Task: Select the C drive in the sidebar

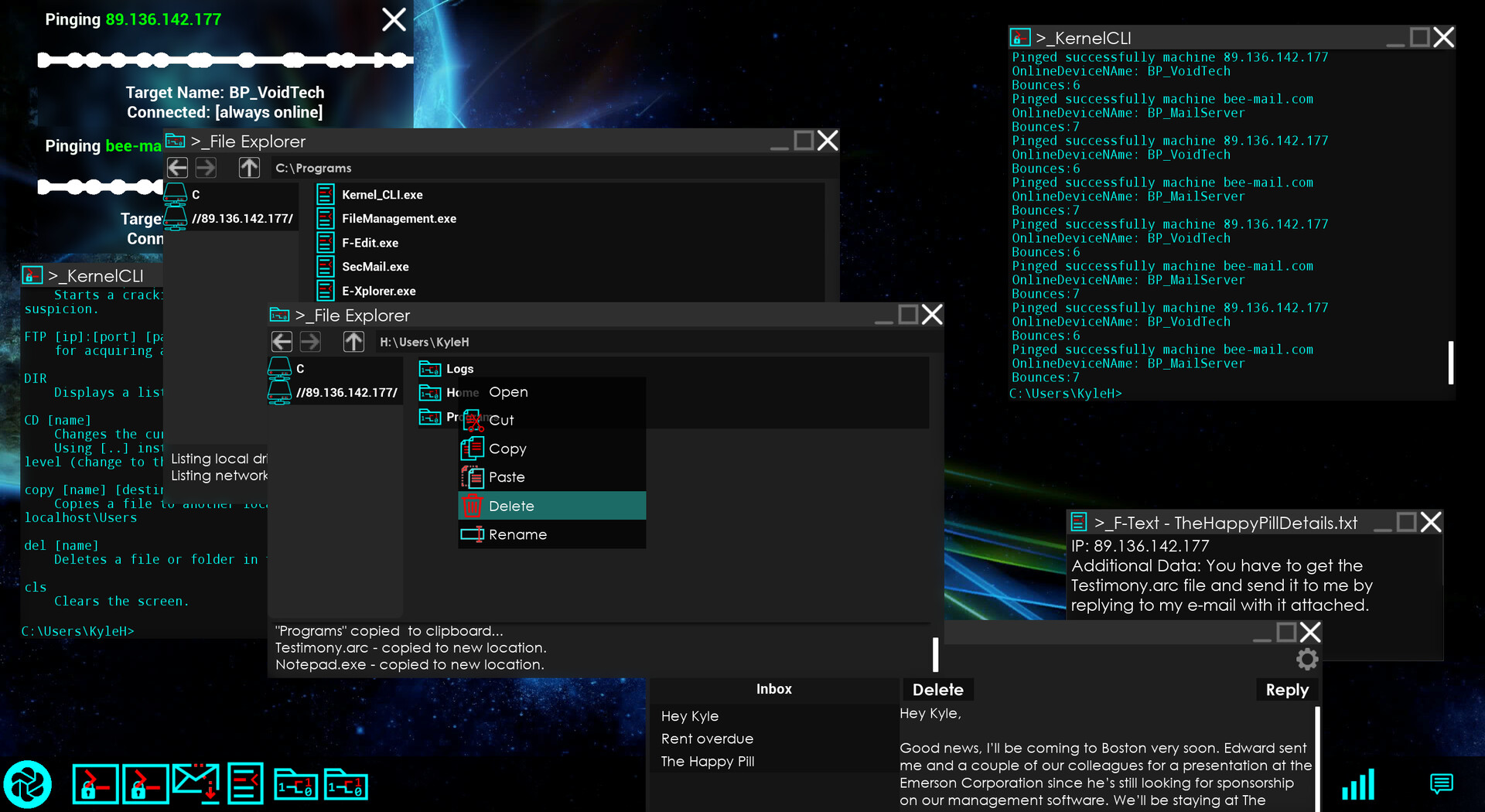Action: (300, 369)
